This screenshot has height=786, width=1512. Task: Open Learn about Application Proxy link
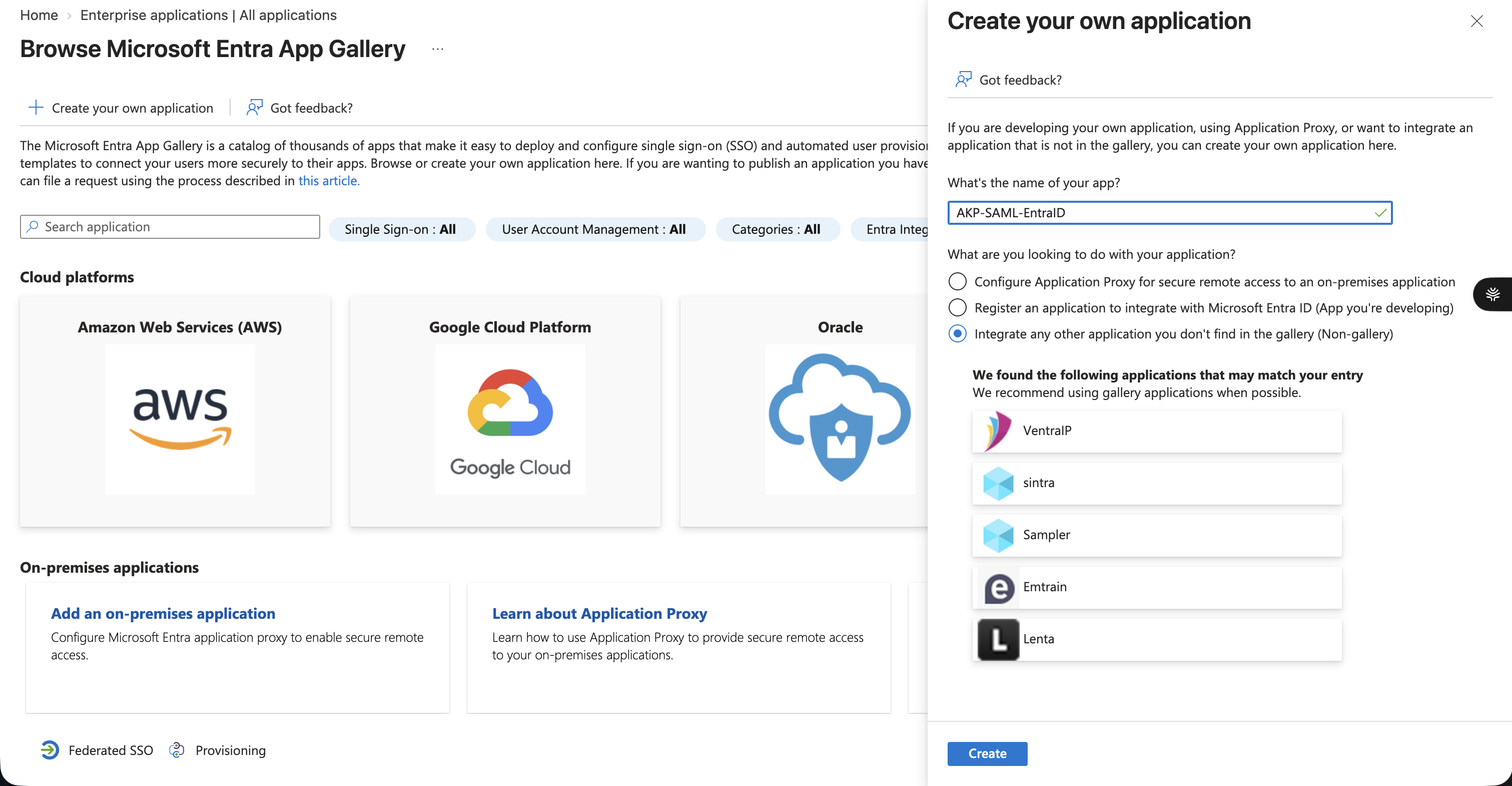coord(599,613)
